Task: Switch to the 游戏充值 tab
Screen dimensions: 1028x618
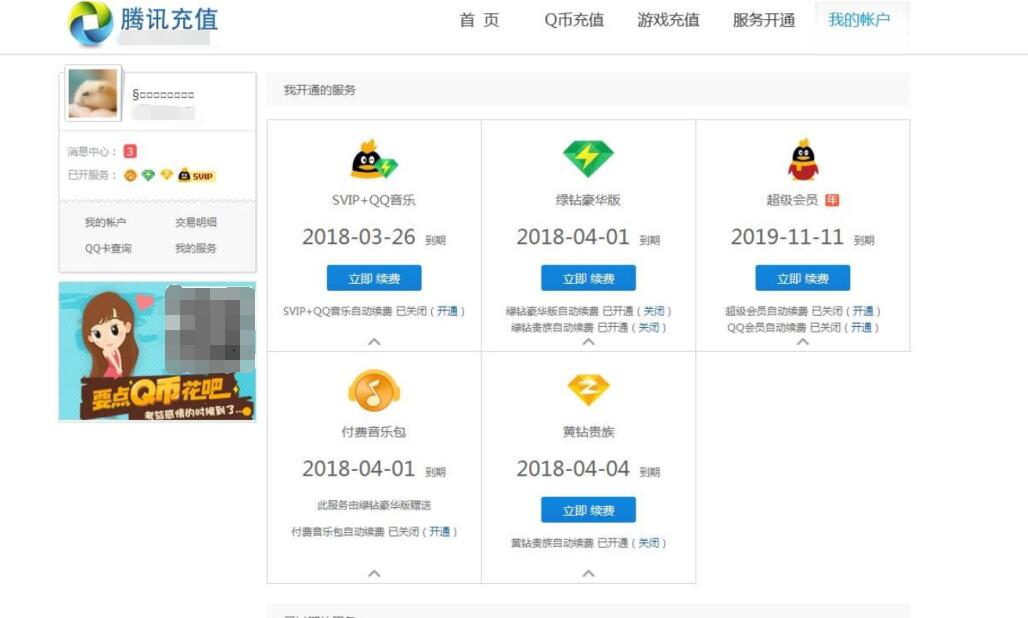Action: [668, 20]
